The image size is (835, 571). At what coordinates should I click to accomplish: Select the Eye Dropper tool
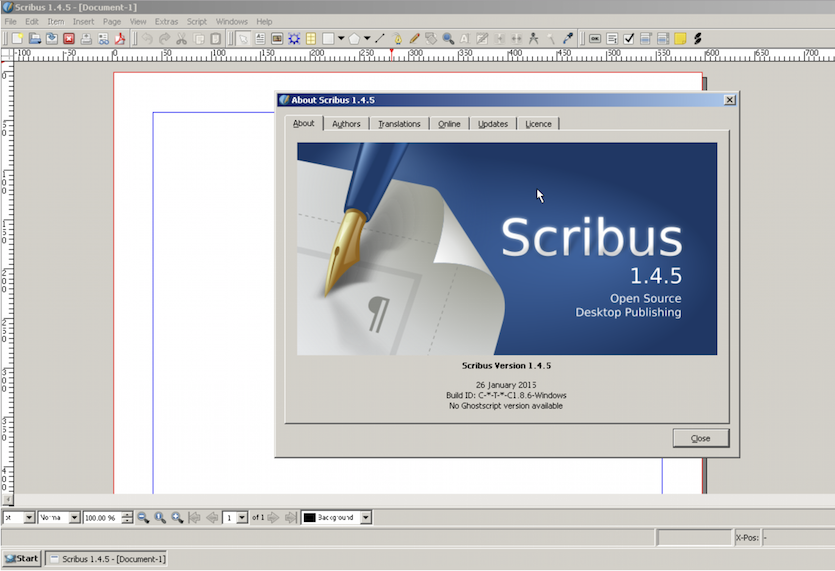pos(568,38)
